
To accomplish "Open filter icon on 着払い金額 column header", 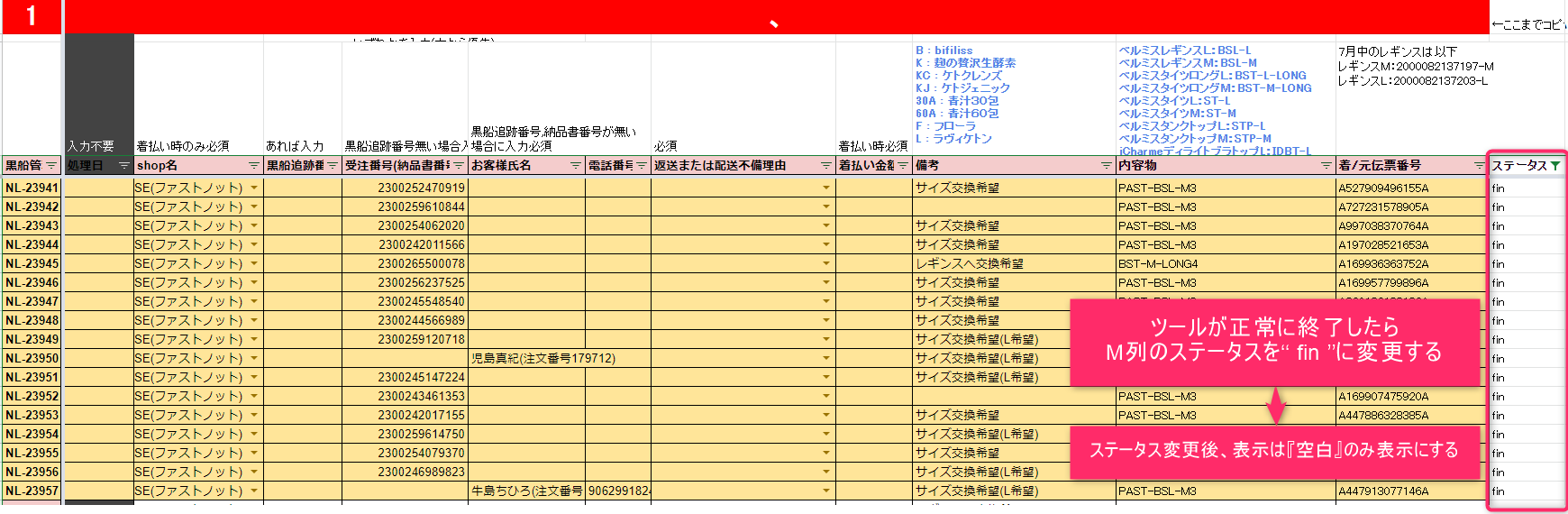I will (903, 165).
